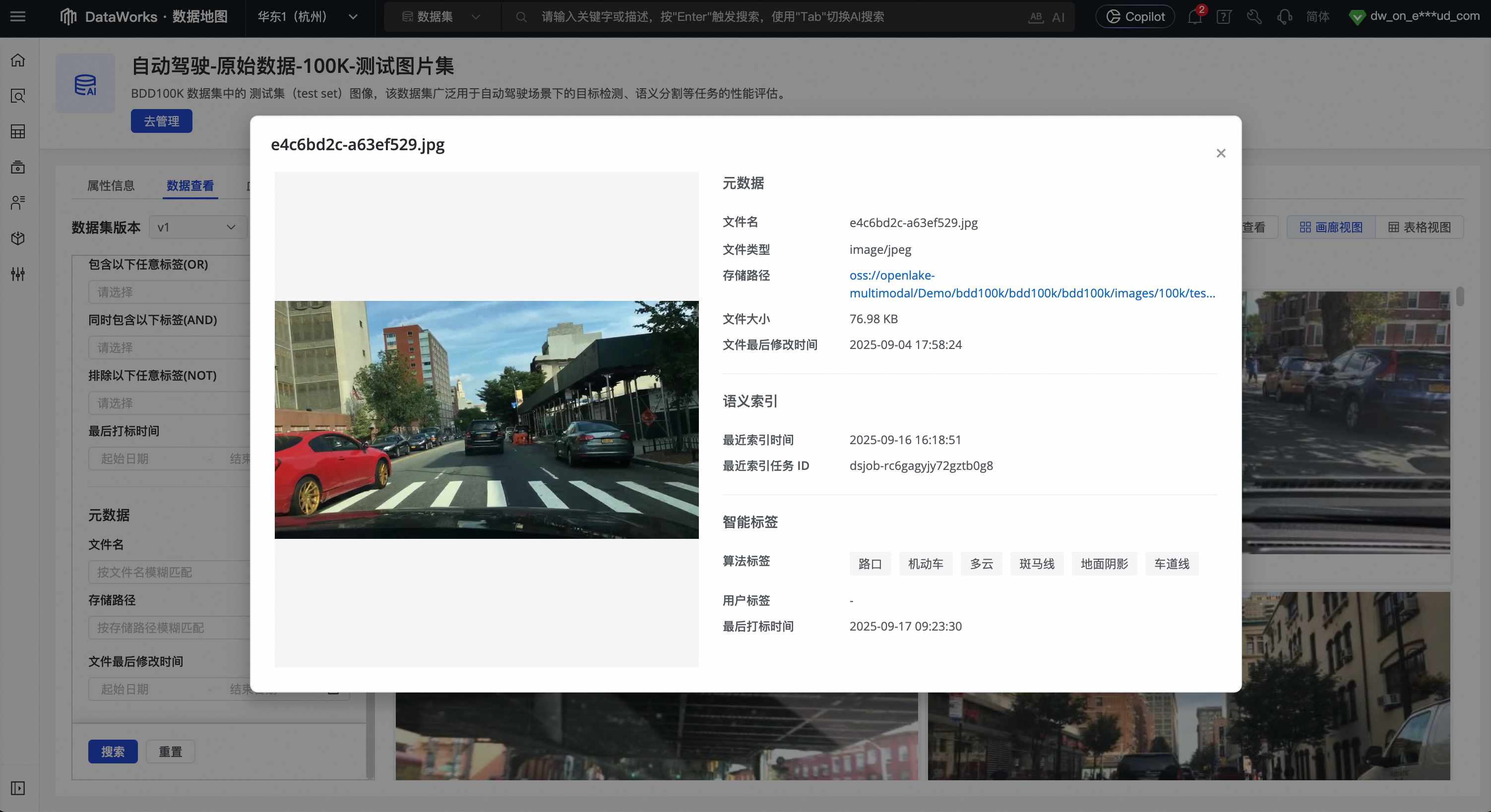The width and height of the screenshot is (1491, 812).
Task: Click the help question mark icon
Action: [1224, 17]
